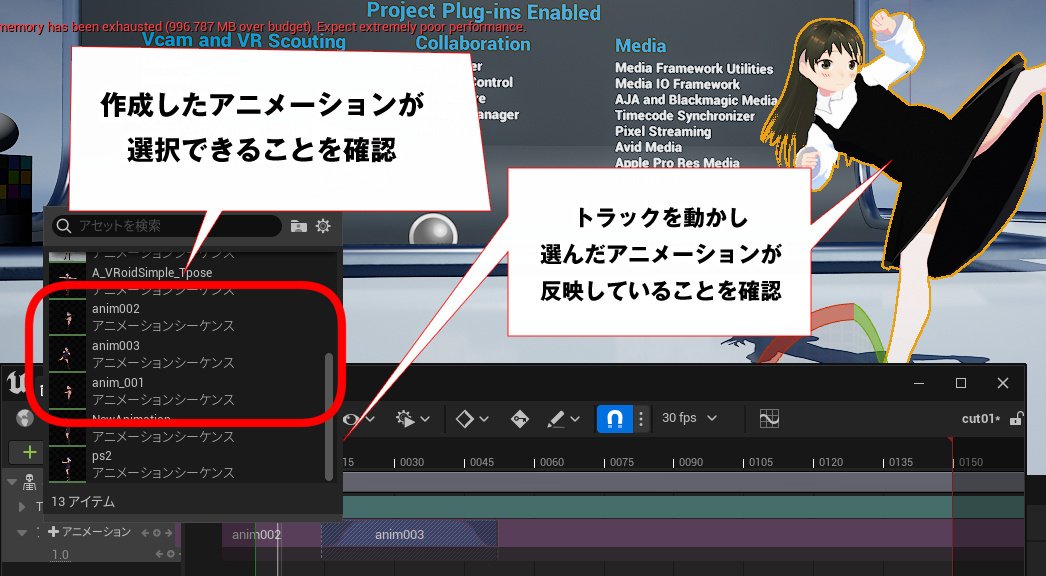Screen dimensions: 1046x576
Task: Toggle the sequence lock icon
Action: (x=1016, y=418)
